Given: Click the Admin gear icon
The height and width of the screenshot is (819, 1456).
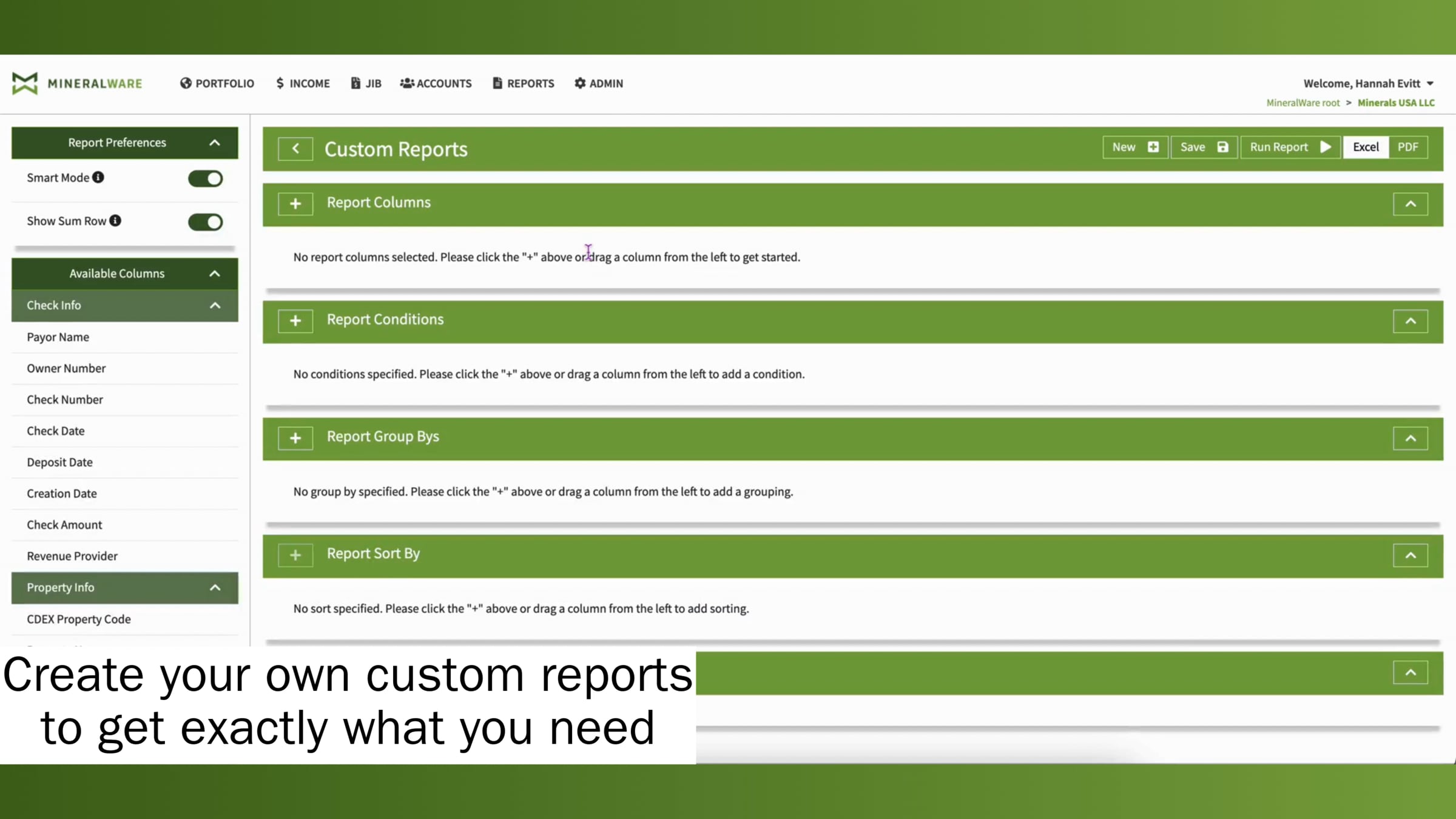Looking at the screenshot, I should click(x=579, y=83).
